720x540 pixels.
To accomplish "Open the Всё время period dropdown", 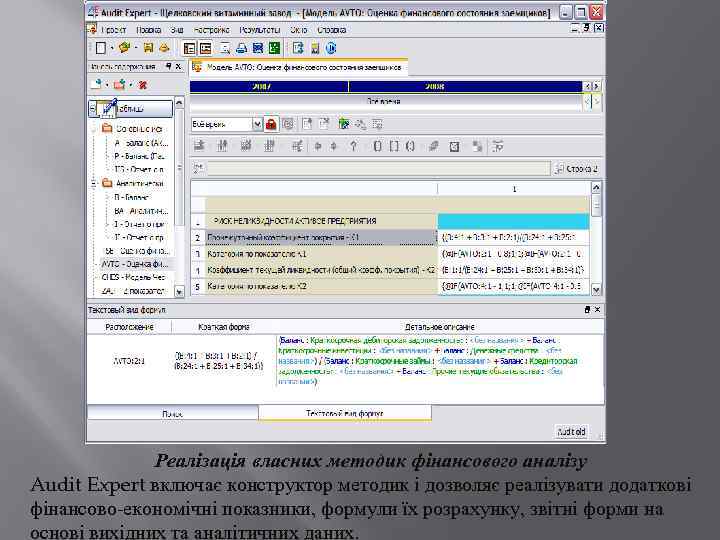I will (257, 124).
